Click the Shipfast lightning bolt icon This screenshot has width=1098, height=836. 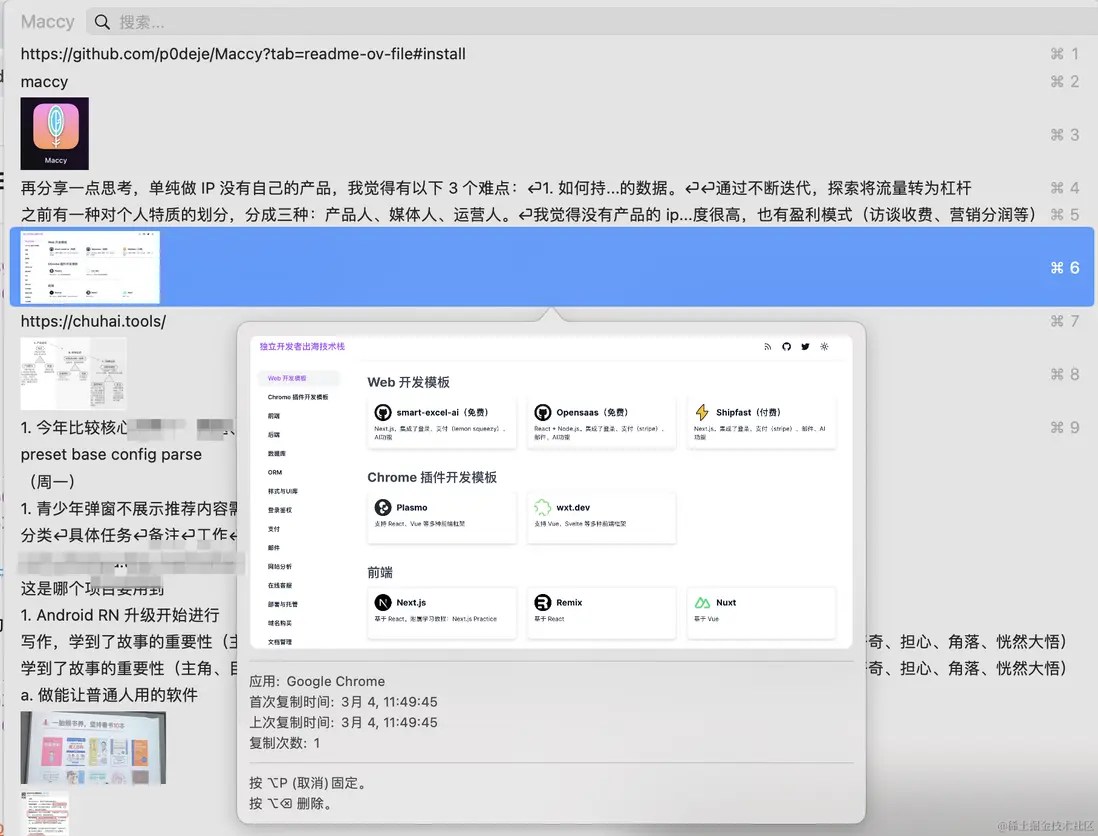pyautogui.click(x=702, y=412)
